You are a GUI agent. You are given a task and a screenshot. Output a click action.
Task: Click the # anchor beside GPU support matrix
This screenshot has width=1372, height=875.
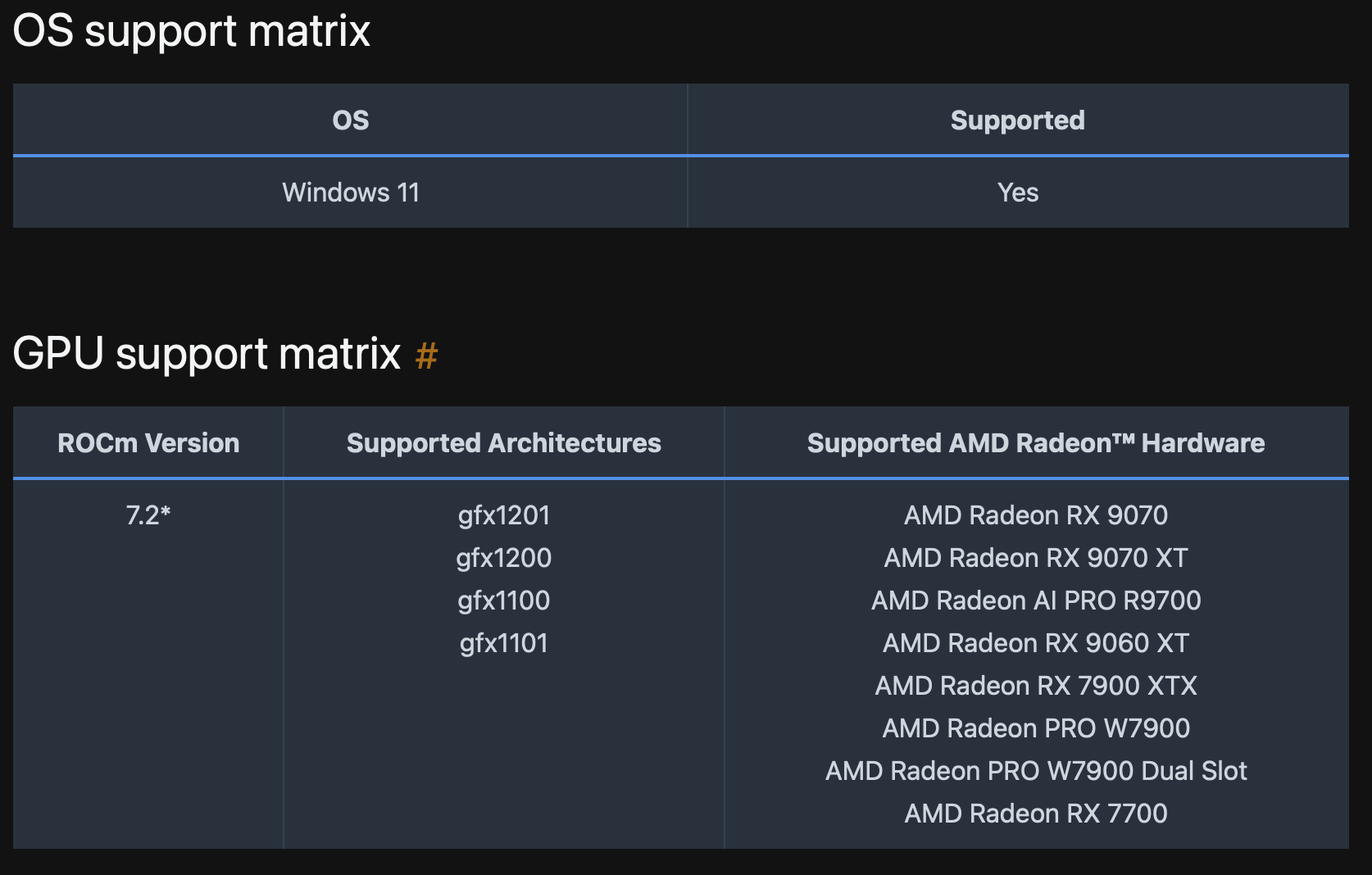[426, 356]
